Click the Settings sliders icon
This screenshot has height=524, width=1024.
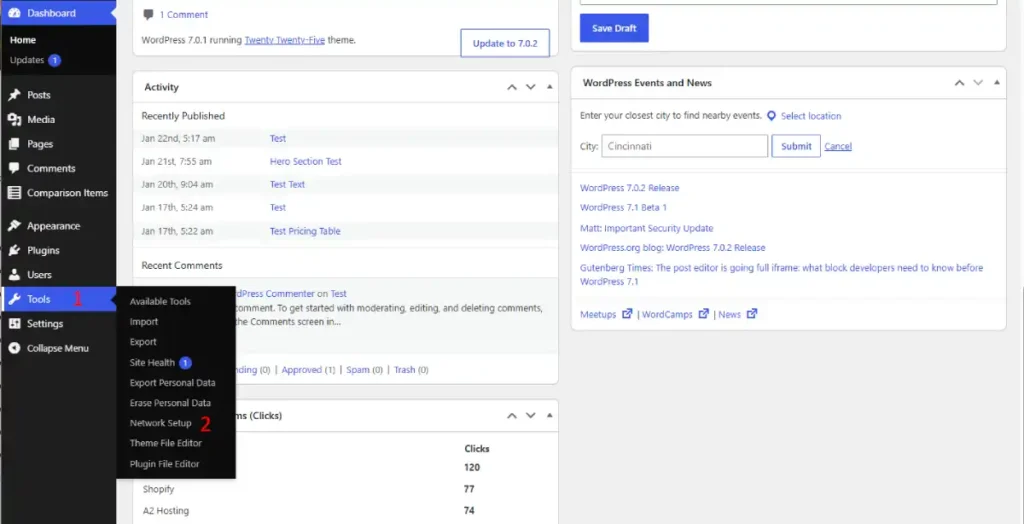click(x=14, y=324)
